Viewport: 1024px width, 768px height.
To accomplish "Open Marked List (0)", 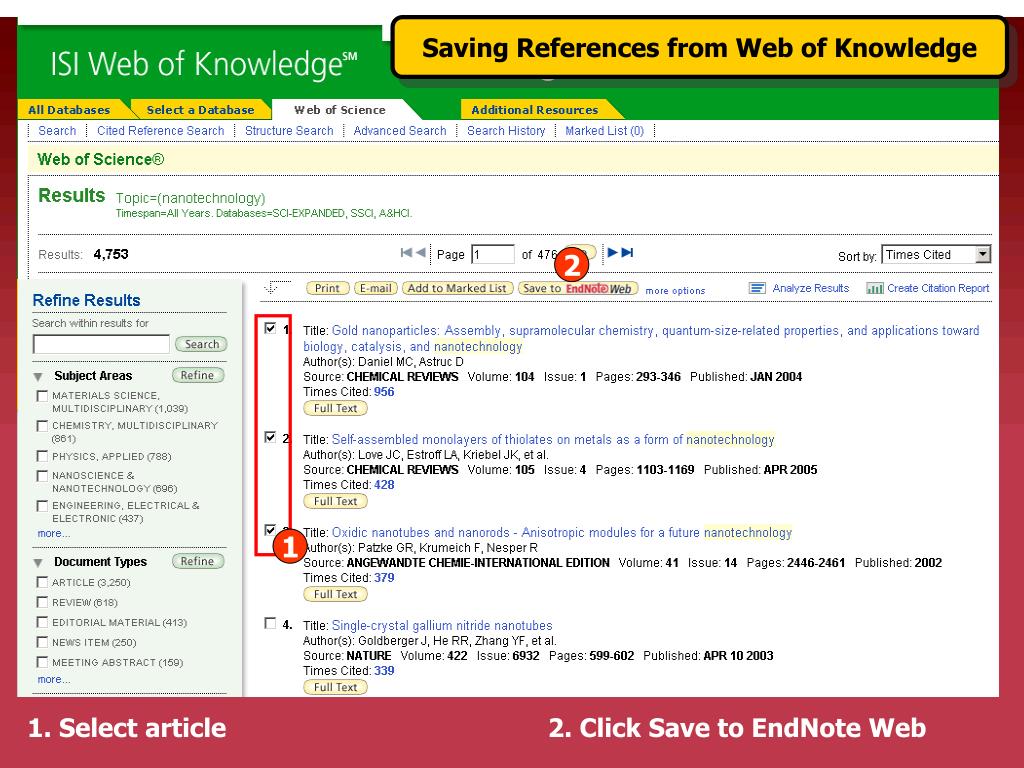I will click(605, 131).
